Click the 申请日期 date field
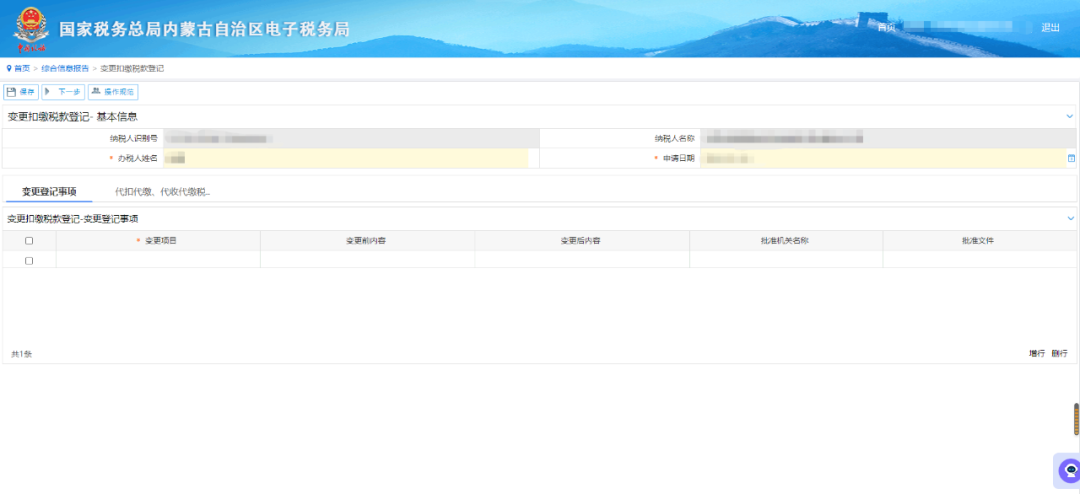1080x494 pixels. 883,158
